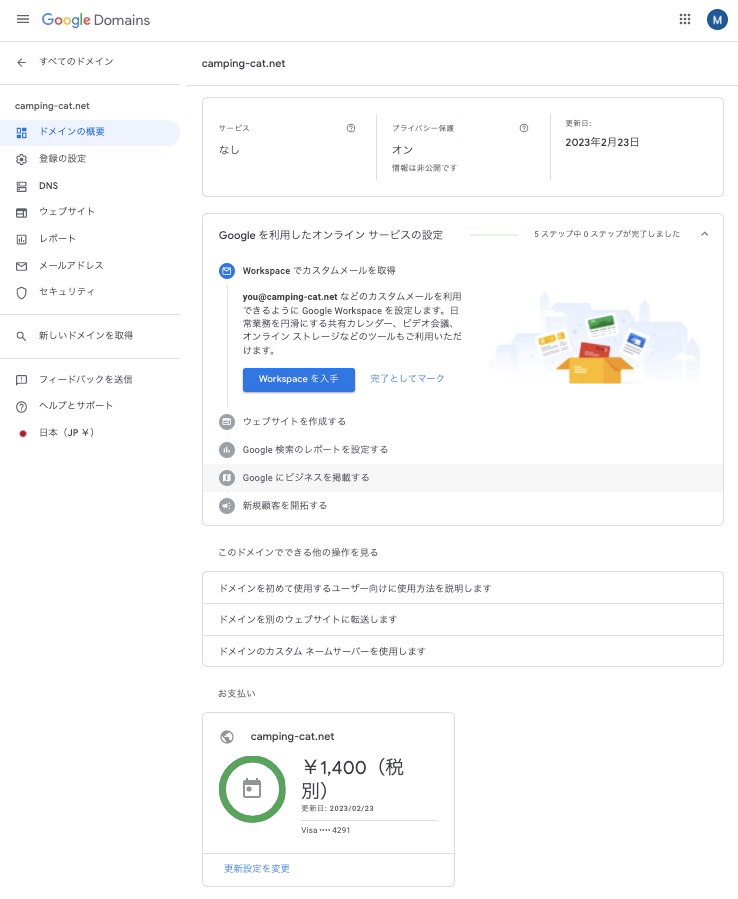Viewport: 738px width, 899px height.
Task: Select DNS in the sidebar
Action: [90, 186]
